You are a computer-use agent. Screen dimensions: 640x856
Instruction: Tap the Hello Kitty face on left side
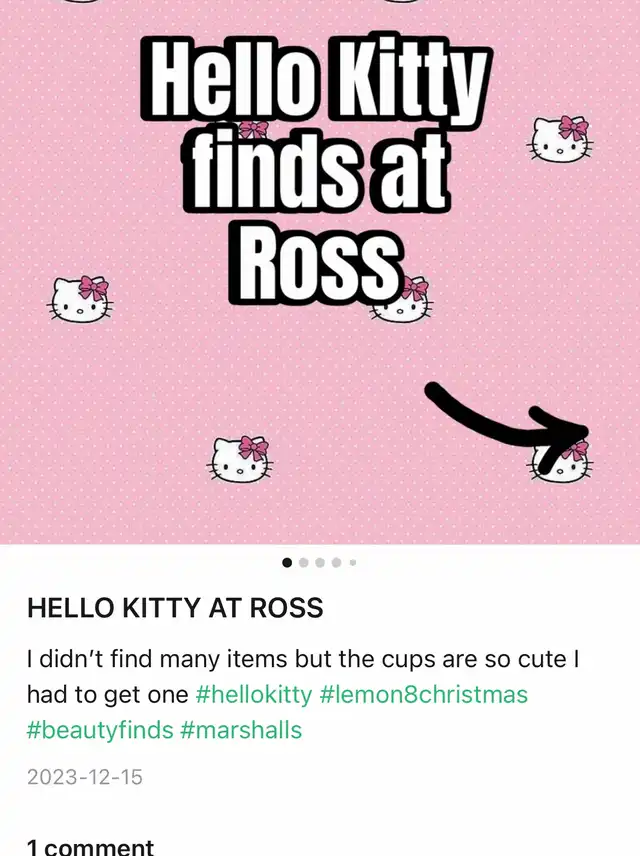pyautogui.click(x=81, y=299)
